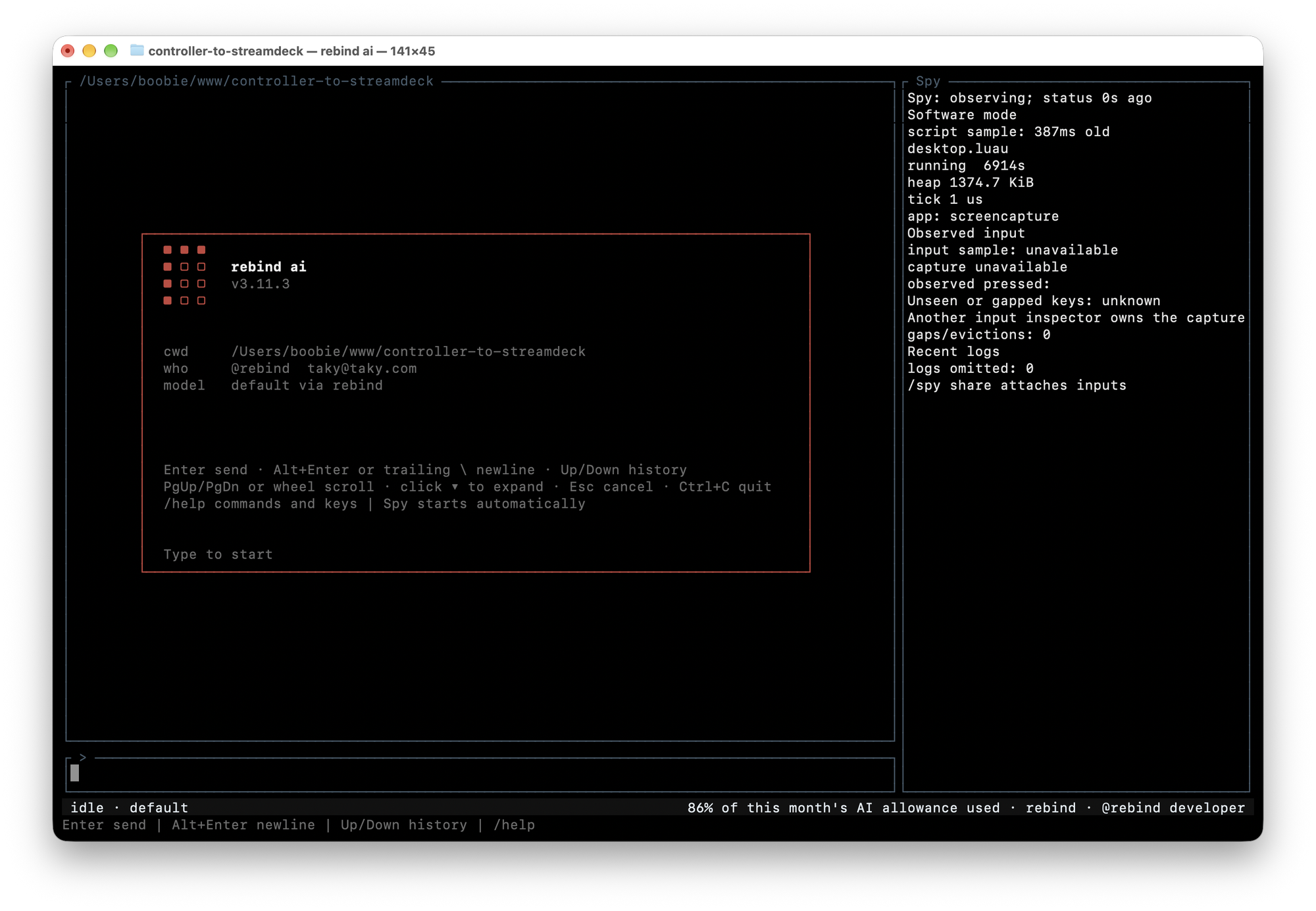Click the green zoom window button
This screenshot has width=1316, height=911.
tap(111, 51)
